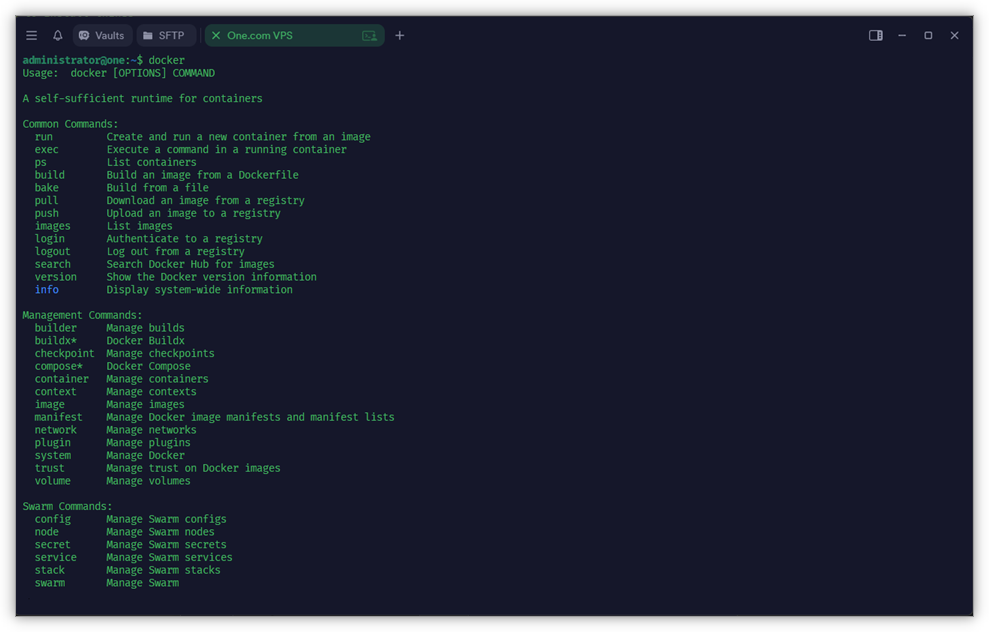Click the Usage output line

(116, 72)
